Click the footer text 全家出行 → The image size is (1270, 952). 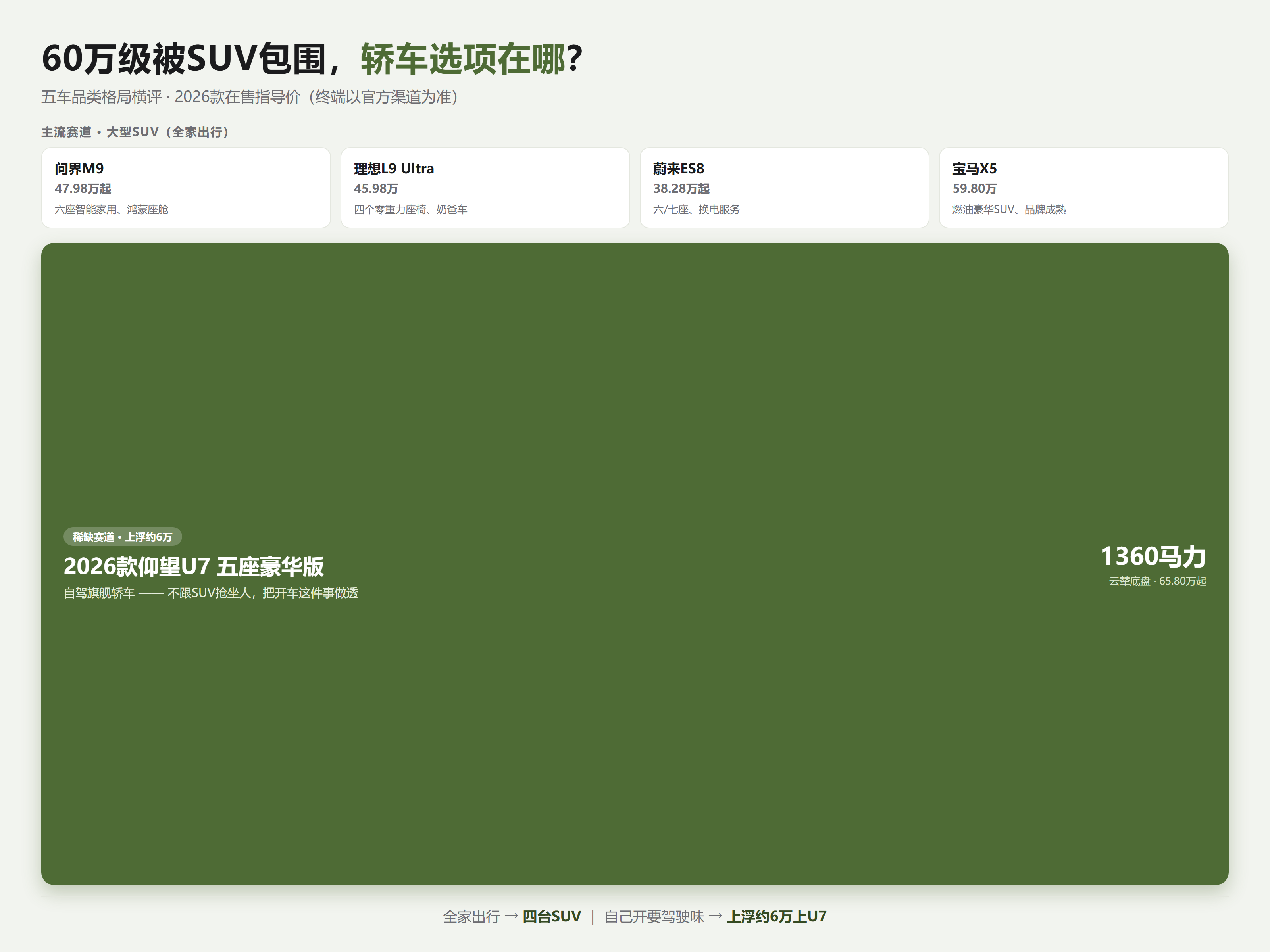(481, 916)
